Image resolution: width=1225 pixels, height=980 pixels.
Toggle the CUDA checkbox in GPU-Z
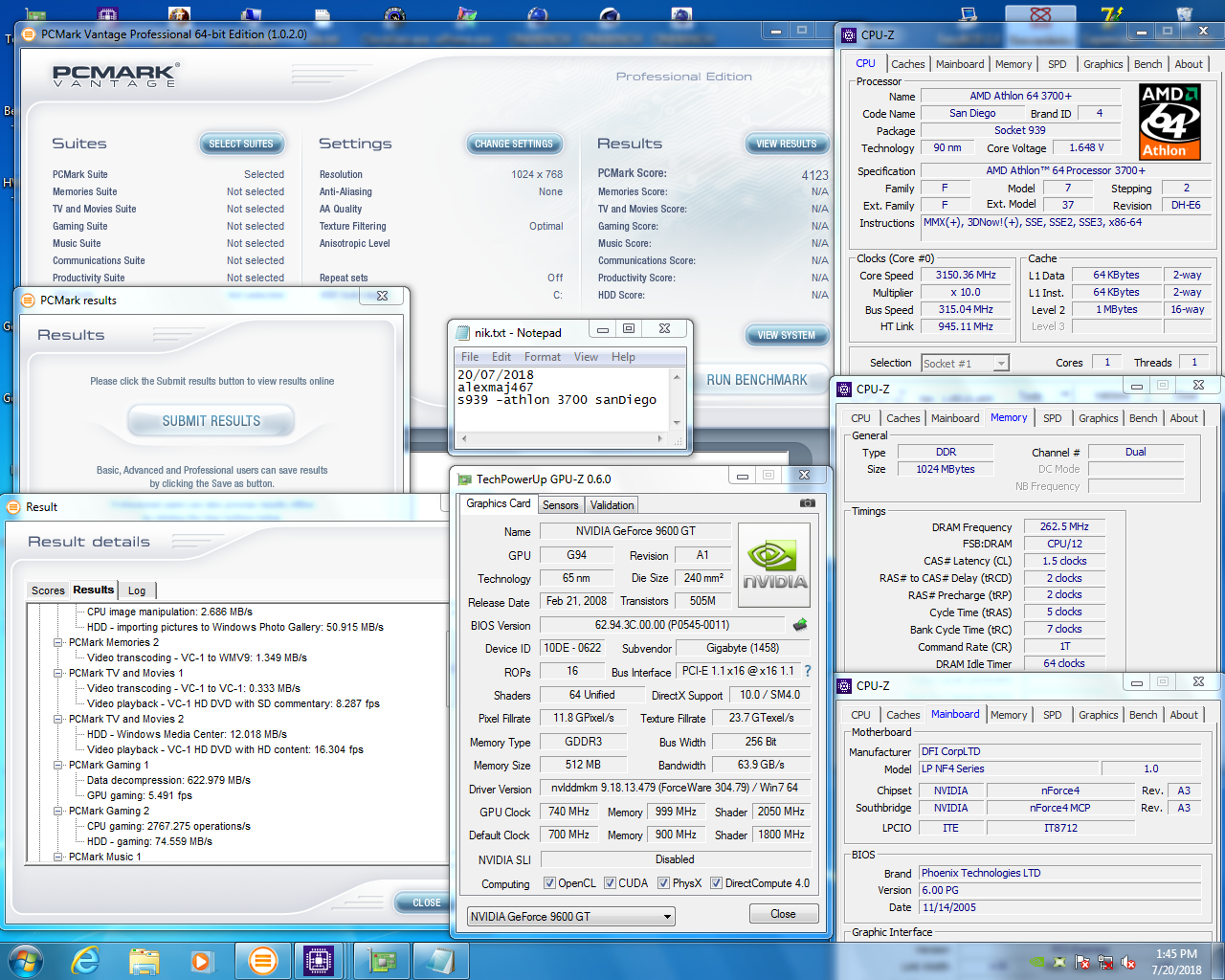610,883
